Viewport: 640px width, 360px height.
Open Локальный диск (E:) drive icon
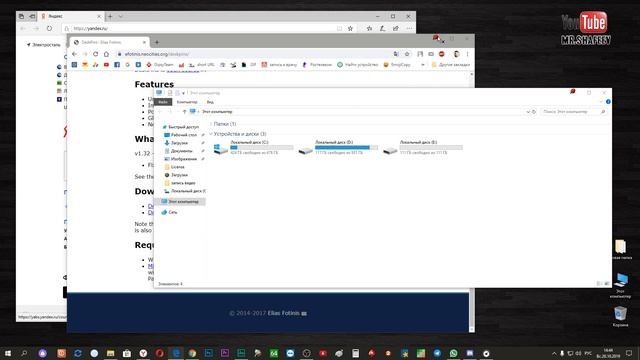(390, 150)
